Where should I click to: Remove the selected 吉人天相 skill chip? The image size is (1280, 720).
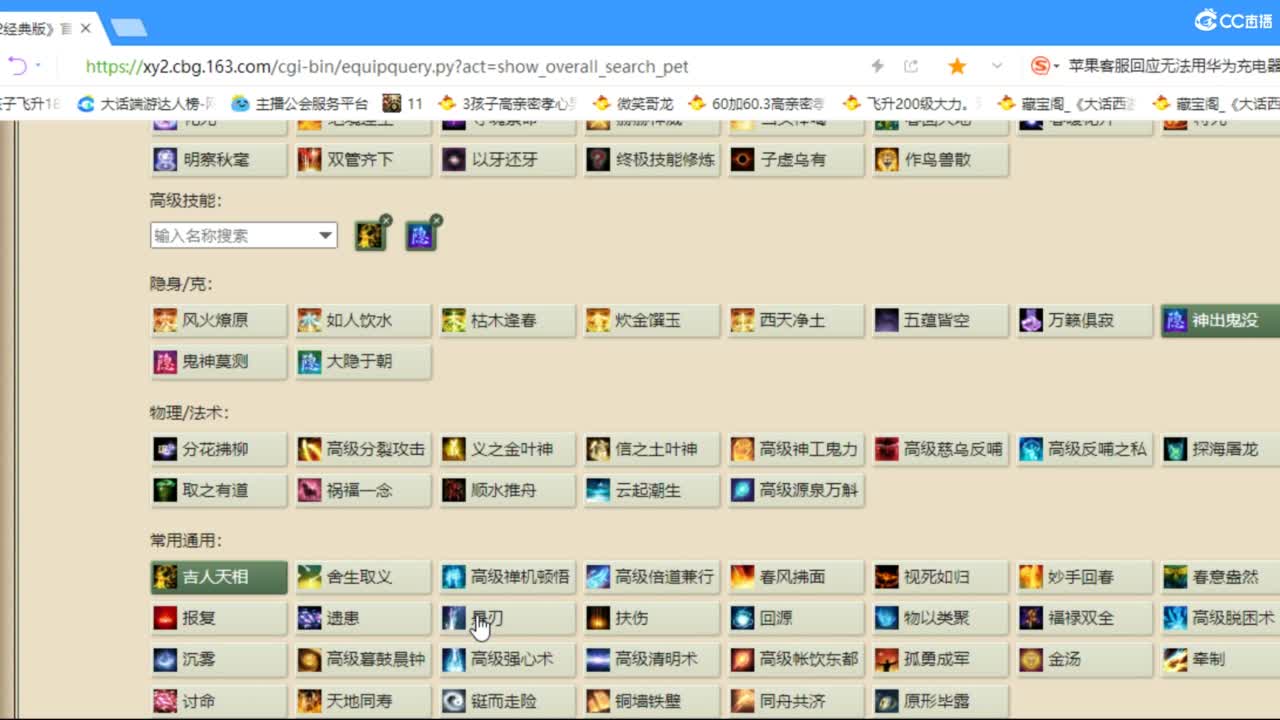(385, 220)
